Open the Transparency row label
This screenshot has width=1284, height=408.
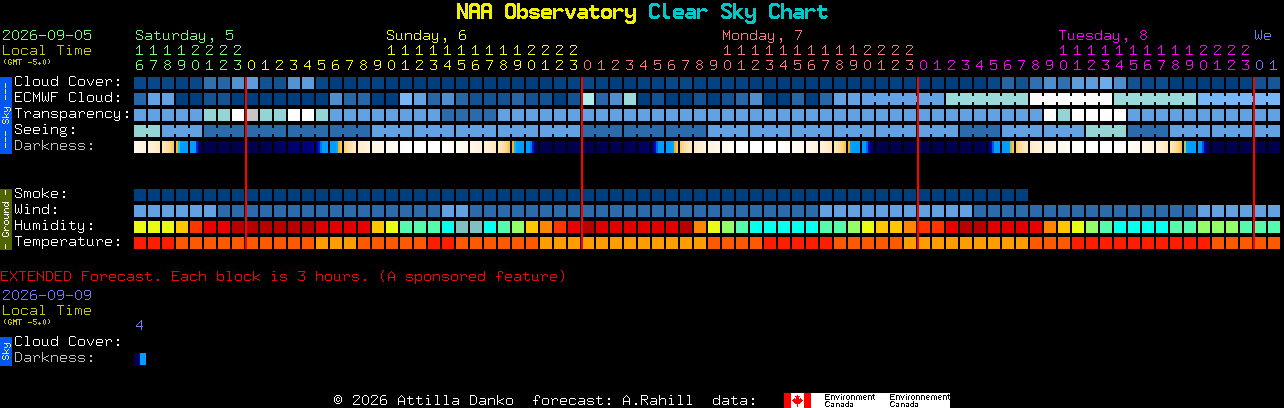73,114
